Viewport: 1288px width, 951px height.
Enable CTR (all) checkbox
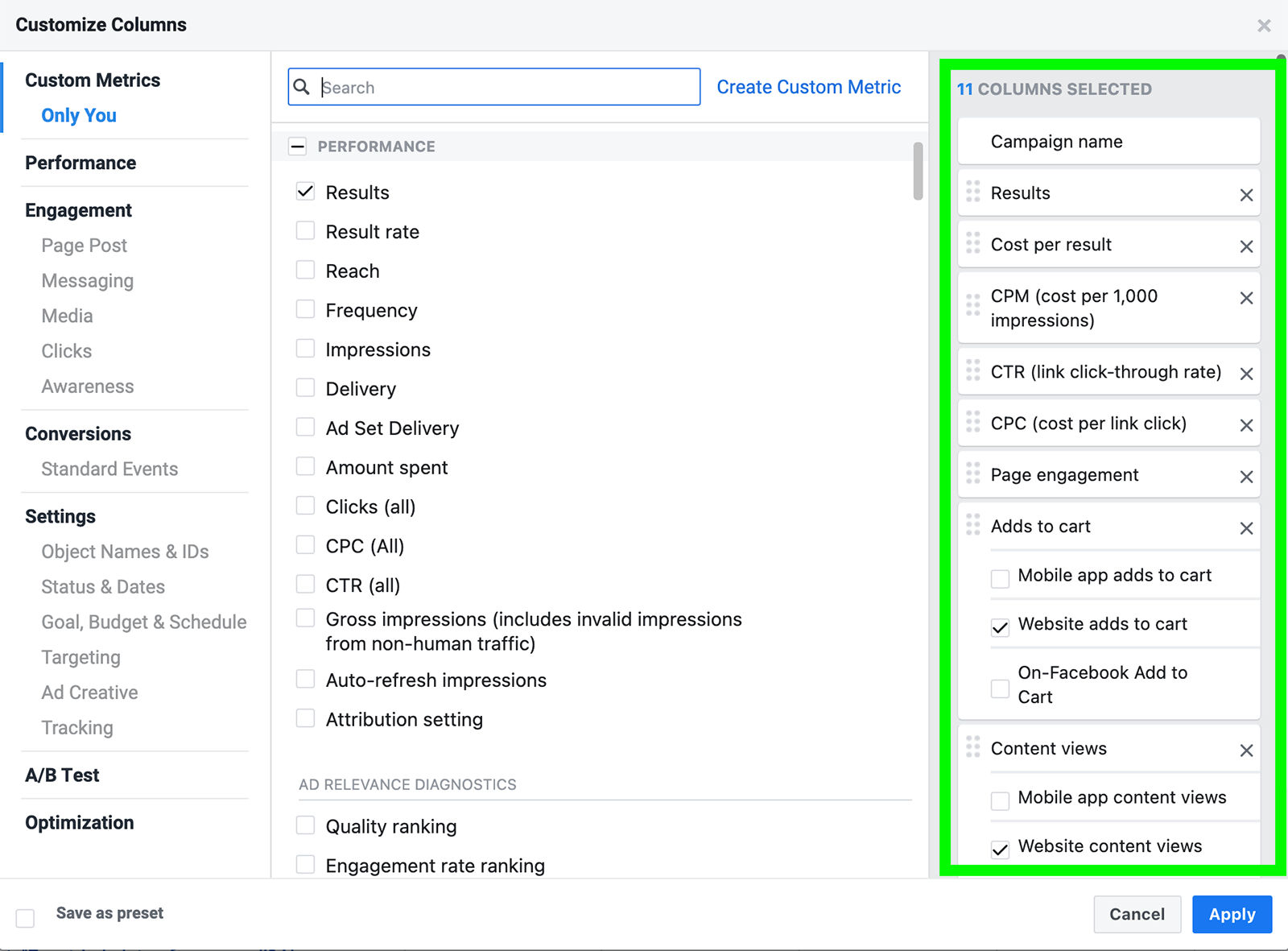click(x=305, y=584)
